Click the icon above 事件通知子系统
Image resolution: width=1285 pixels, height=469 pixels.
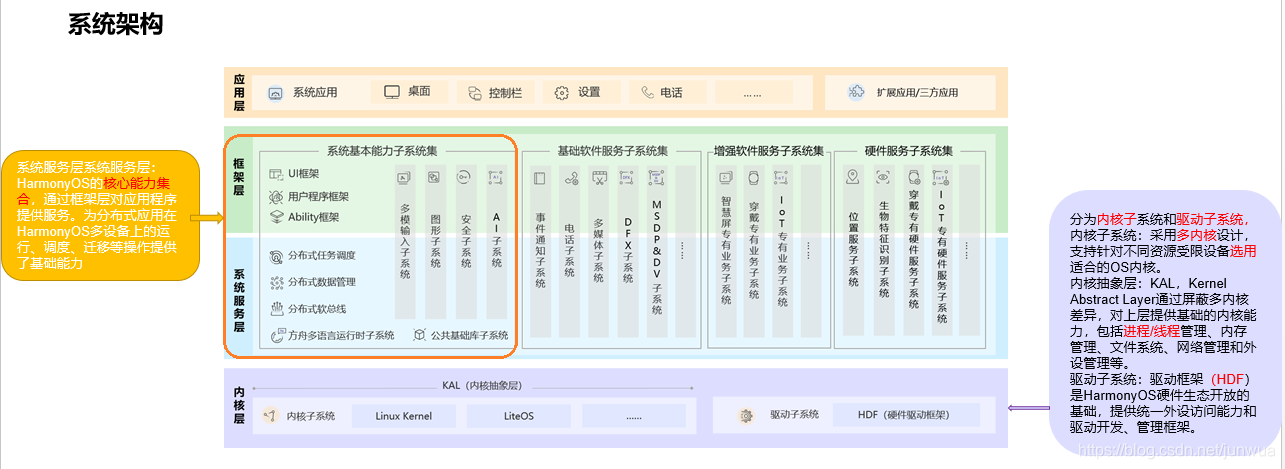pos(541,178)
